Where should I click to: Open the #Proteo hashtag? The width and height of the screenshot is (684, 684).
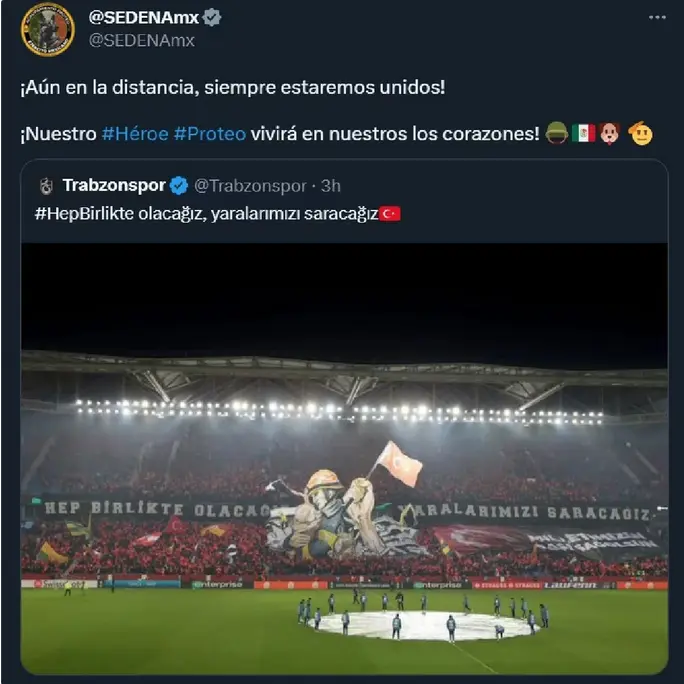tap(210, 133)
